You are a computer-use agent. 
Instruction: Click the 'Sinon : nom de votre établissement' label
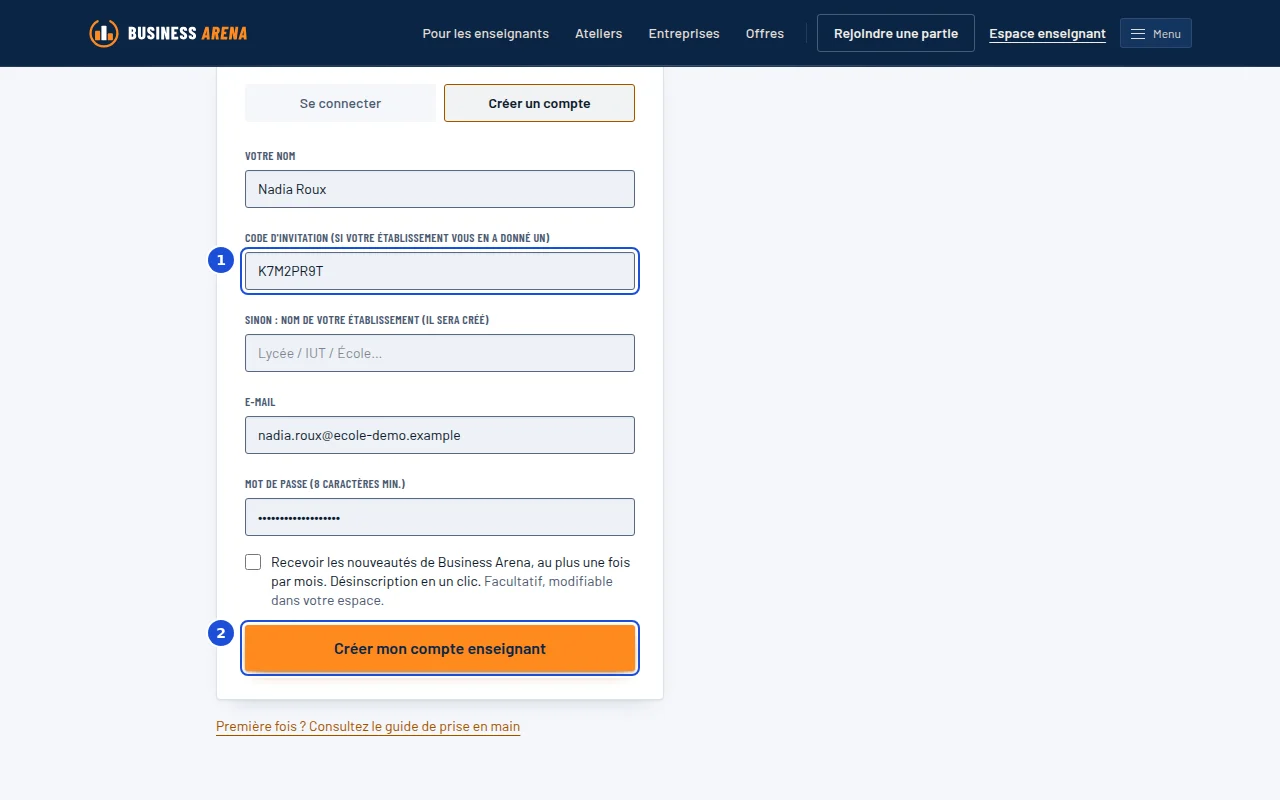pyautogui.click(x=367, y=320)
